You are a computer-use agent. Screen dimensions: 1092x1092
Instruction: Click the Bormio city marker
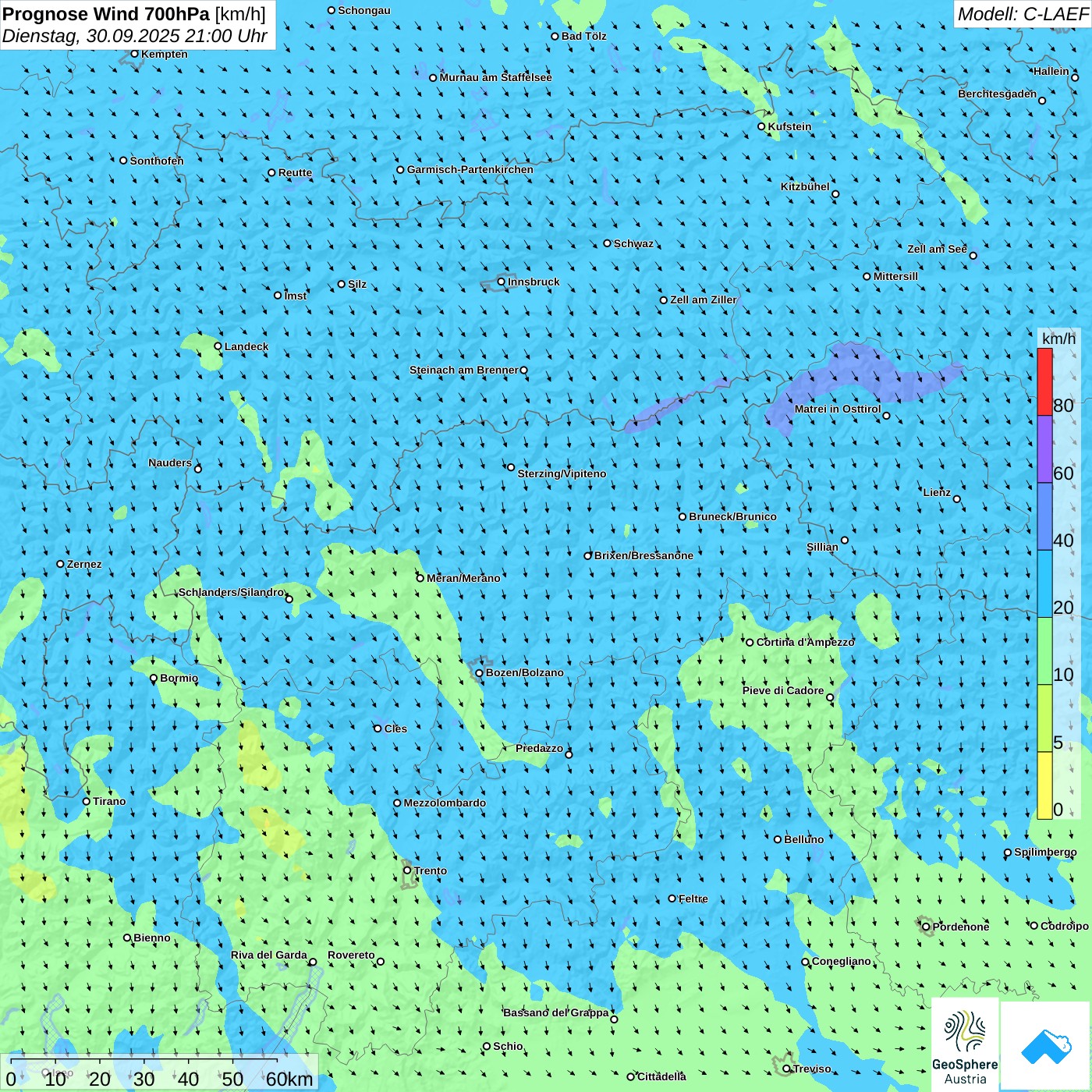pos(154,678)
